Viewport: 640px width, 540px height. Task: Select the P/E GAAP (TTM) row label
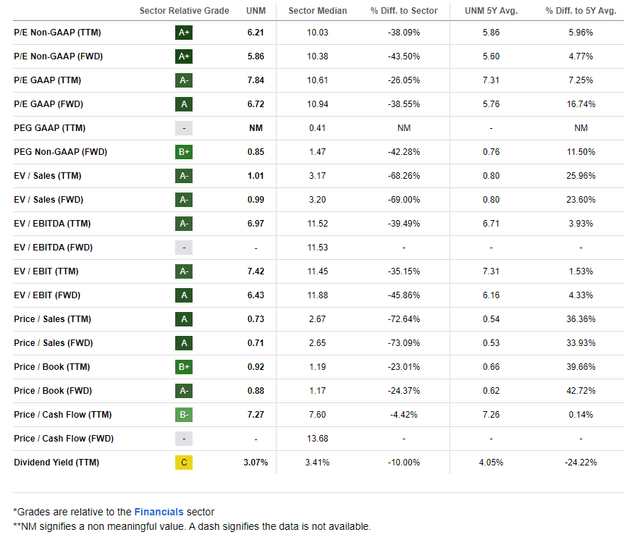coord(47,80)
